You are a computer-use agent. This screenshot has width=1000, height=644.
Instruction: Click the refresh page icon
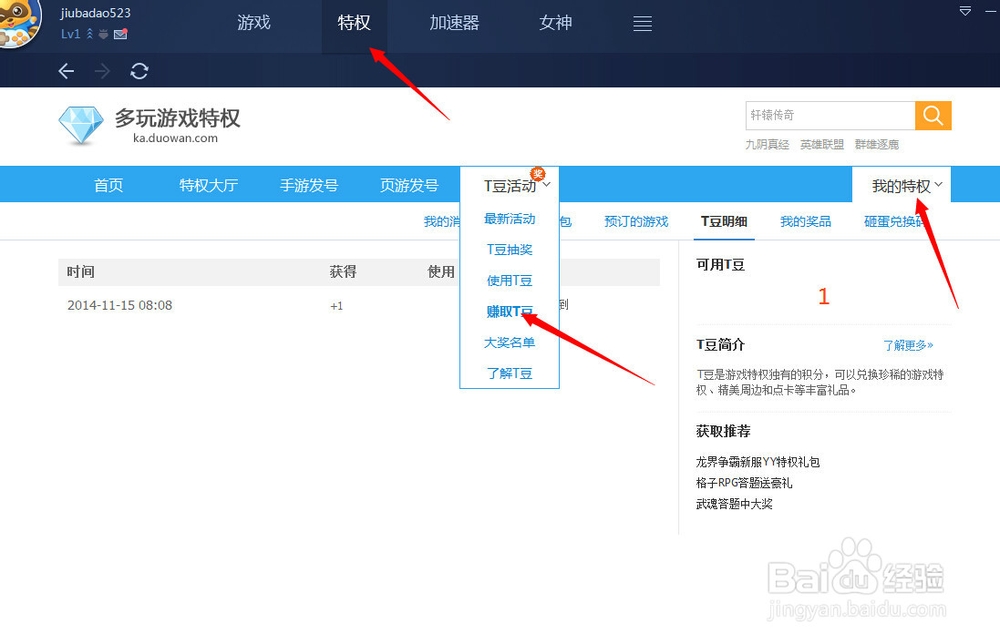139,71
